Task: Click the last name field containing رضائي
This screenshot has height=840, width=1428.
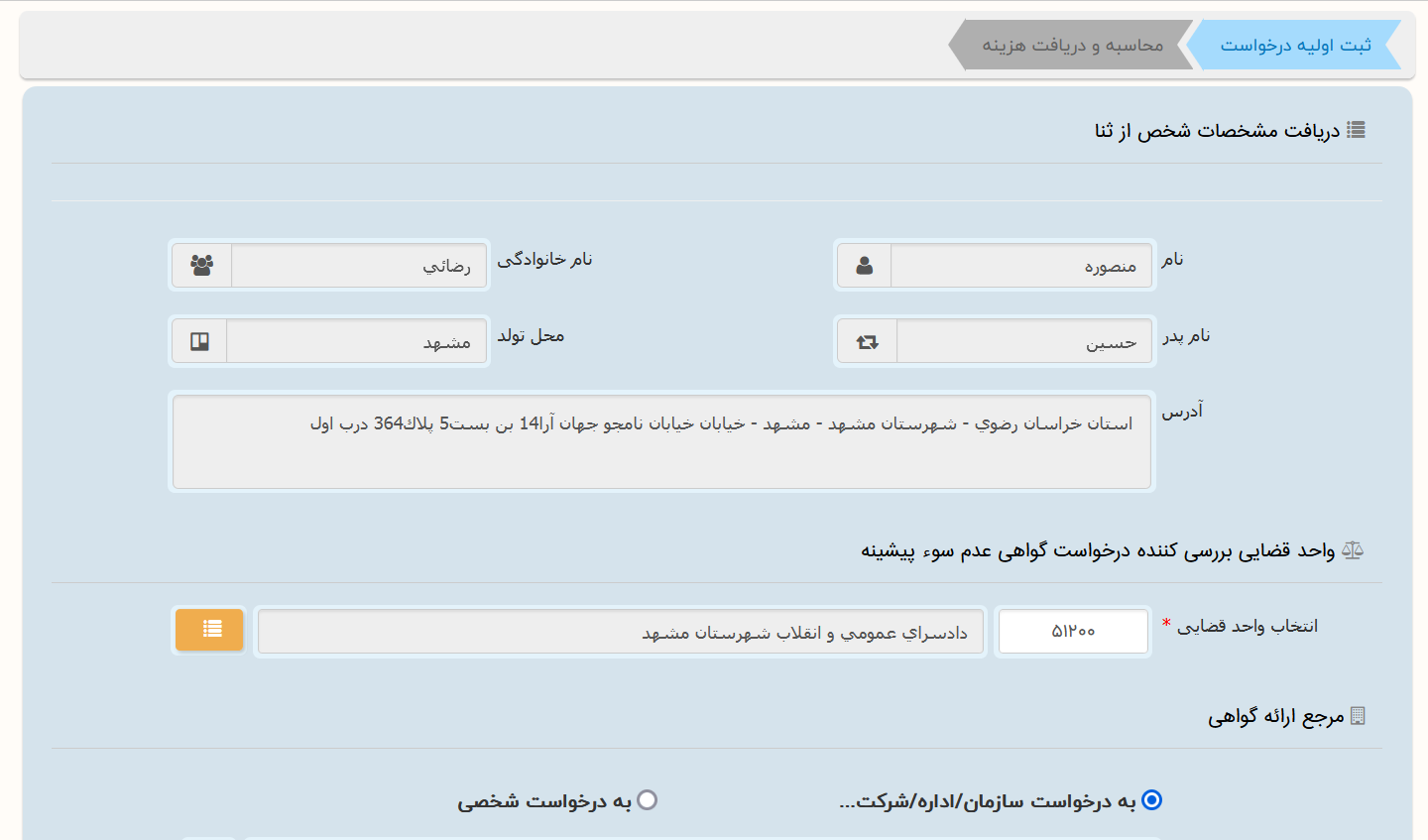Action: [x=359, y=266]
